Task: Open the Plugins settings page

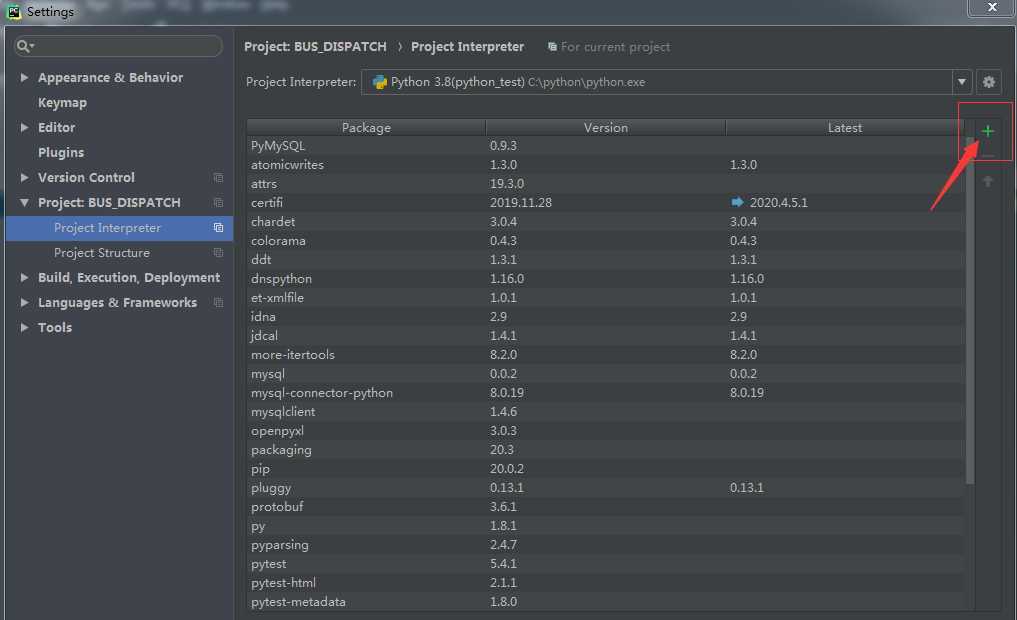Action: point(61,152)
